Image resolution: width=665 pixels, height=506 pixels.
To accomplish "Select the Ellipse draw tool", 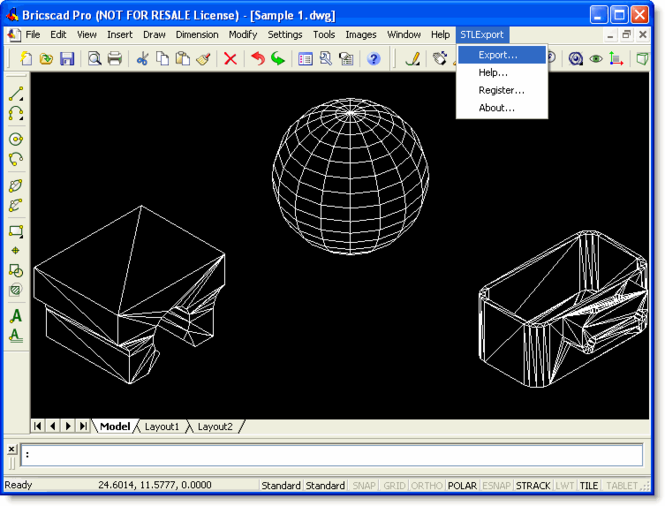I will [16, 185].
